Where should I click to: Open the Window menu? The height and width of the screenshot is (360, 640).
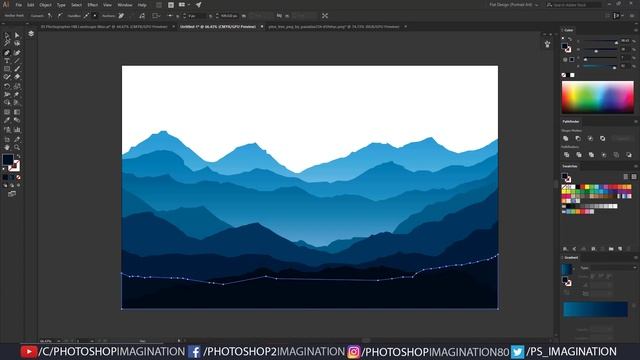124,5
